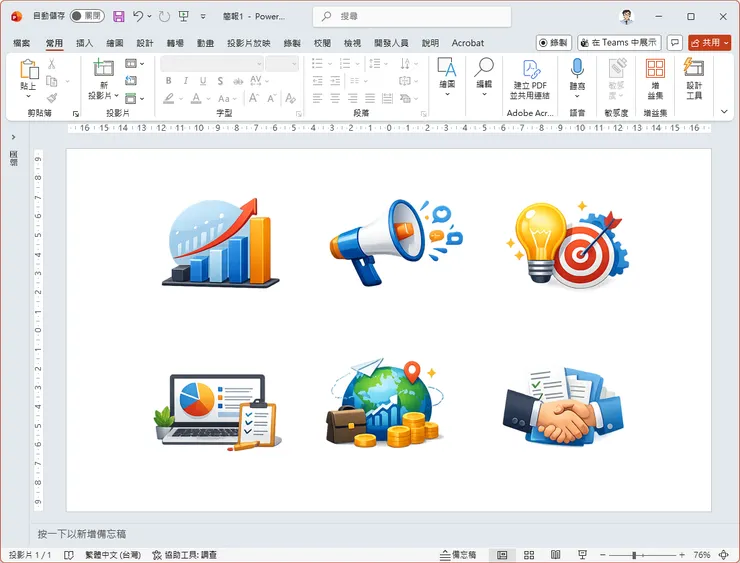Open the slide Section dropdown
The height and width of the screenshot is (563, 740).
(135, 98)
